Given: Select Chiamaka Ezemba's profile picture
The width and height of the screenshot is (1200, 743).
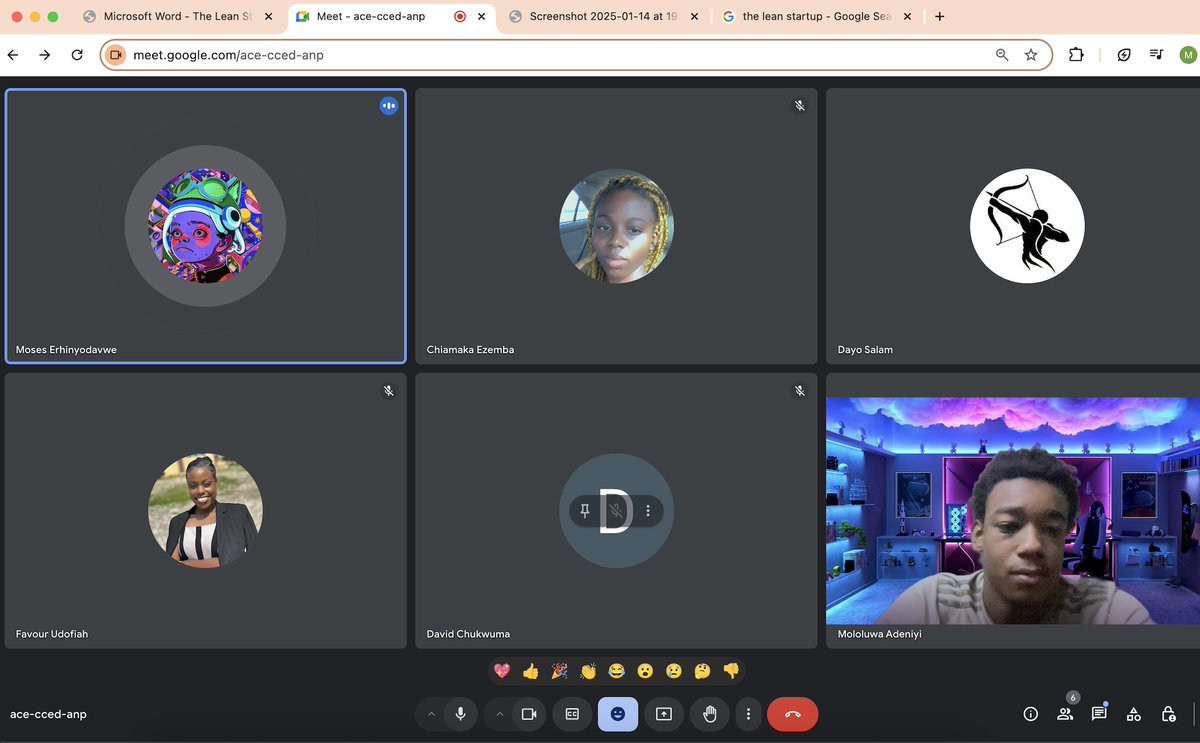Looking at the screenshot, I should (x=616, y=226).
